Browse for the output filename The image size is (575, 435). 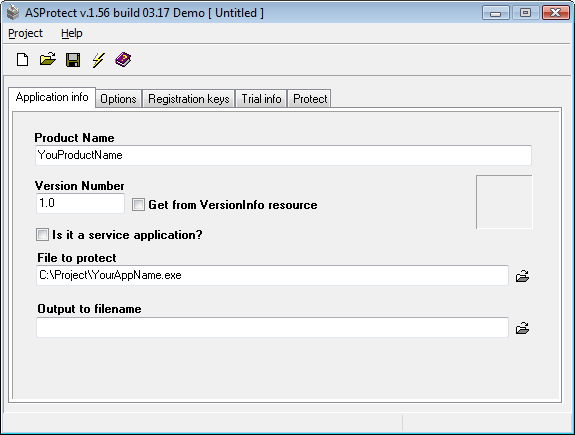[522, 328]
